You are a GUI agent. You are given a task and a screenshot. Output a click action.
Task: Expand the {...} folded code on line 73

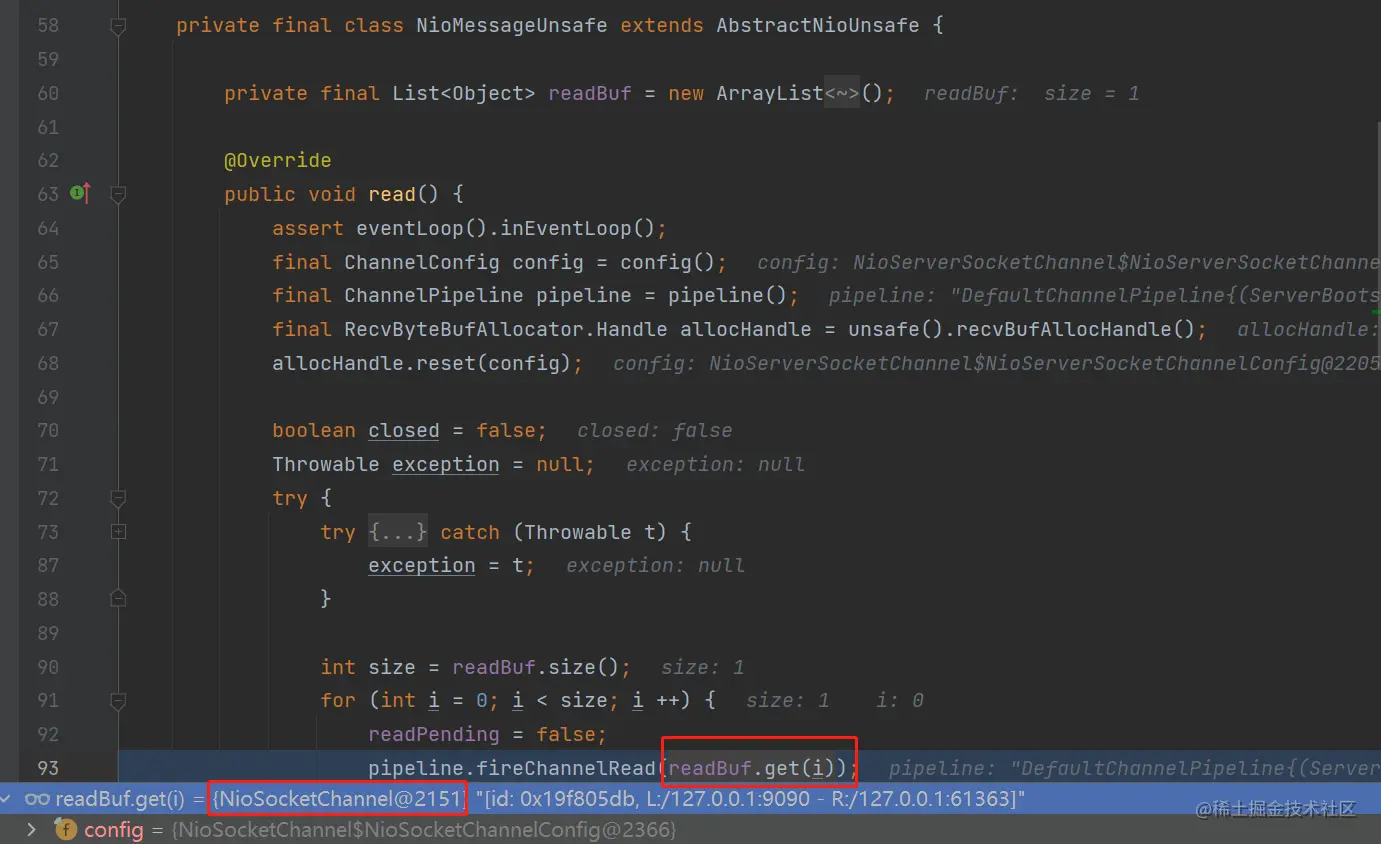[398, 532]
